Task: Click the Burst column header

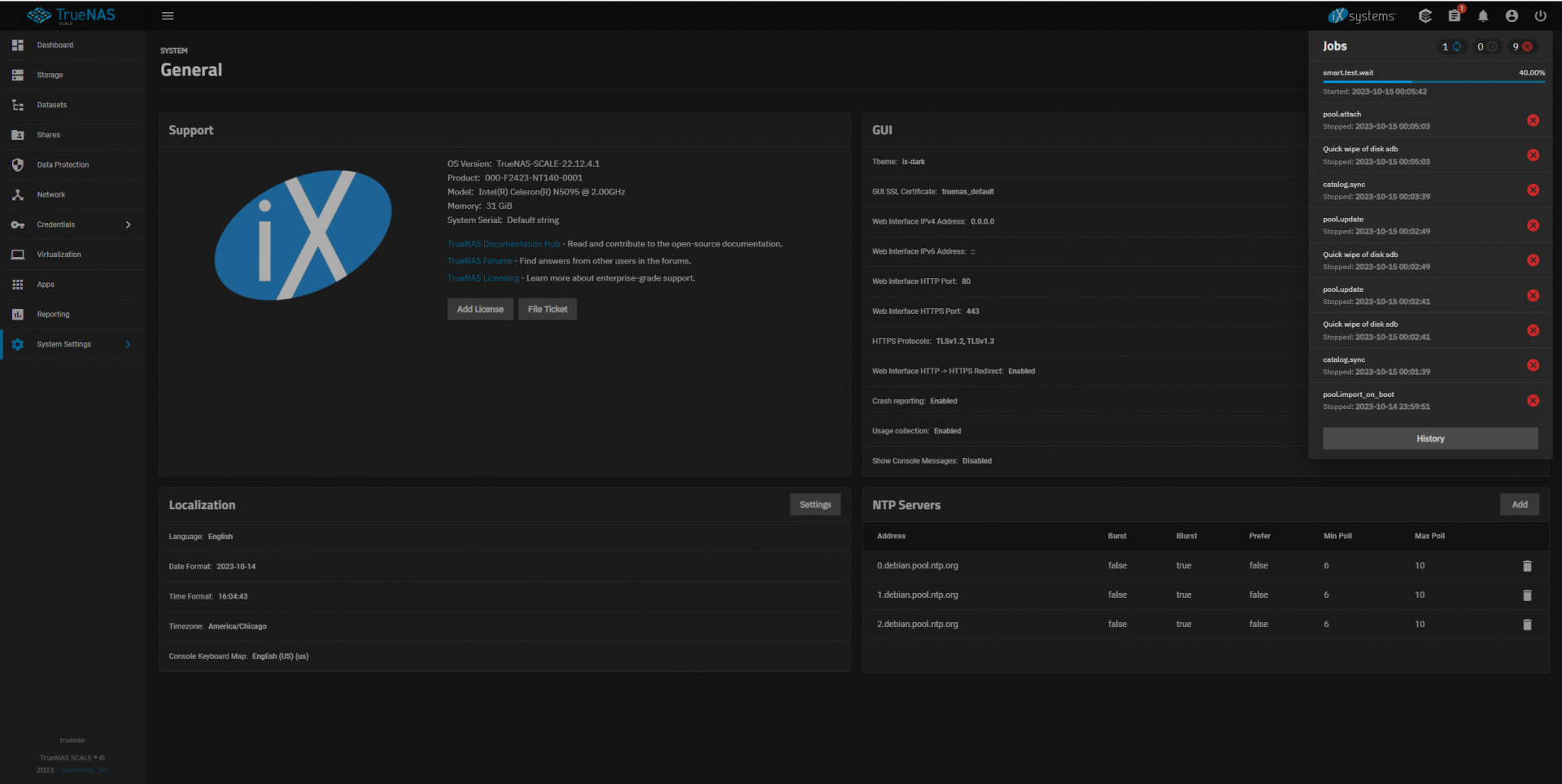Action: (1117, 536)
